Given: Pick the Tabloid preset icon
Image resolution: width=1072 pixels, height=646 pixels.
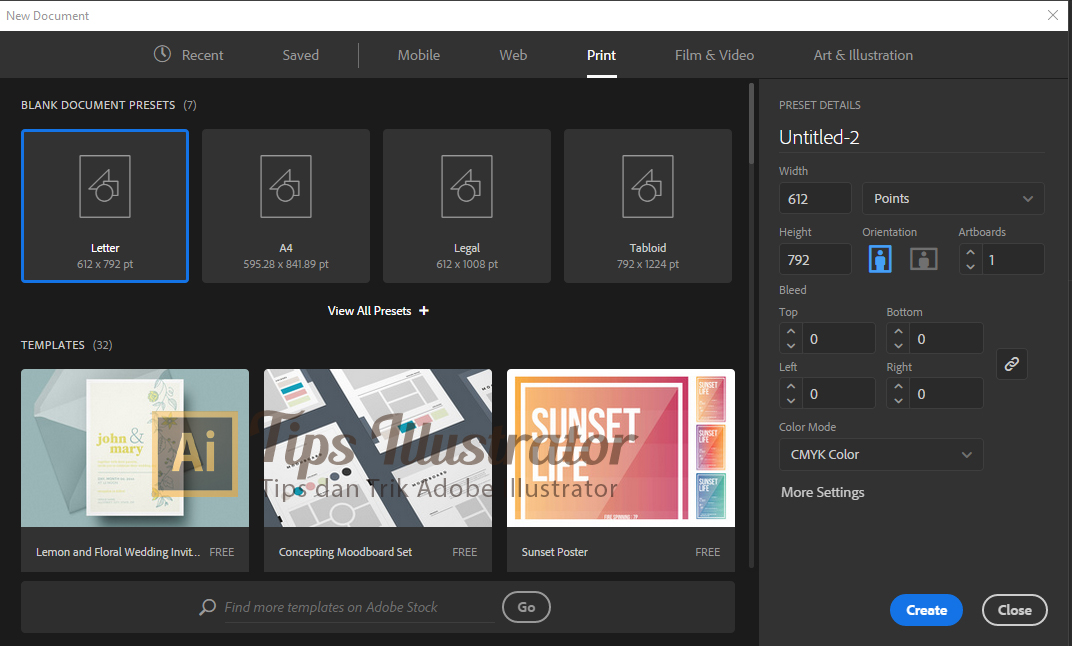Looking at the screenshot, I should (647, 186).
